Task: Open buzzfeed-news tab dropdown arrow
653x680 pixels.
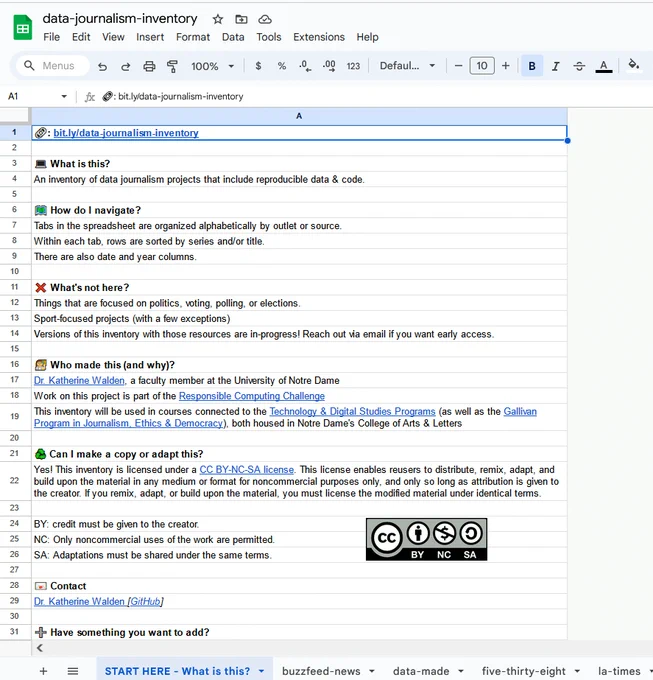Action: (x=372, y=671)
